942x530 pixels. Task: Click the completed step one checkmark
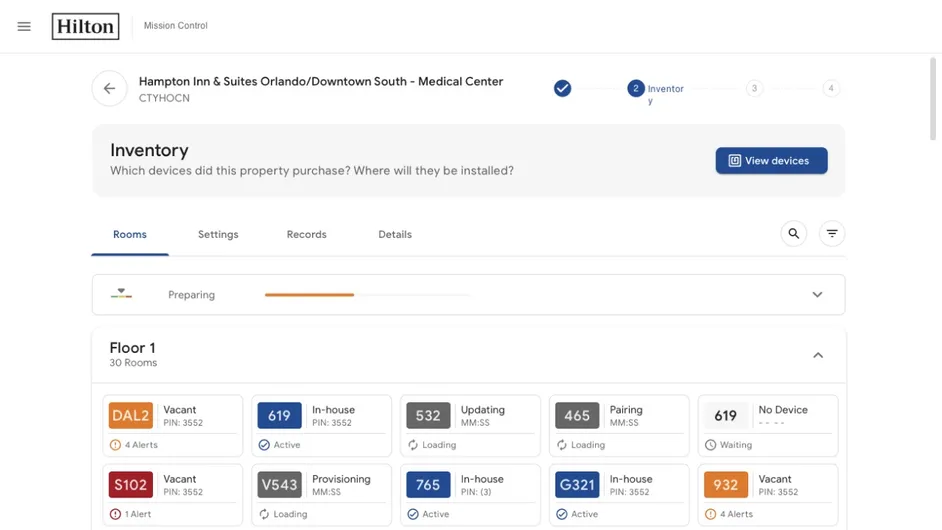pos(562,88)
